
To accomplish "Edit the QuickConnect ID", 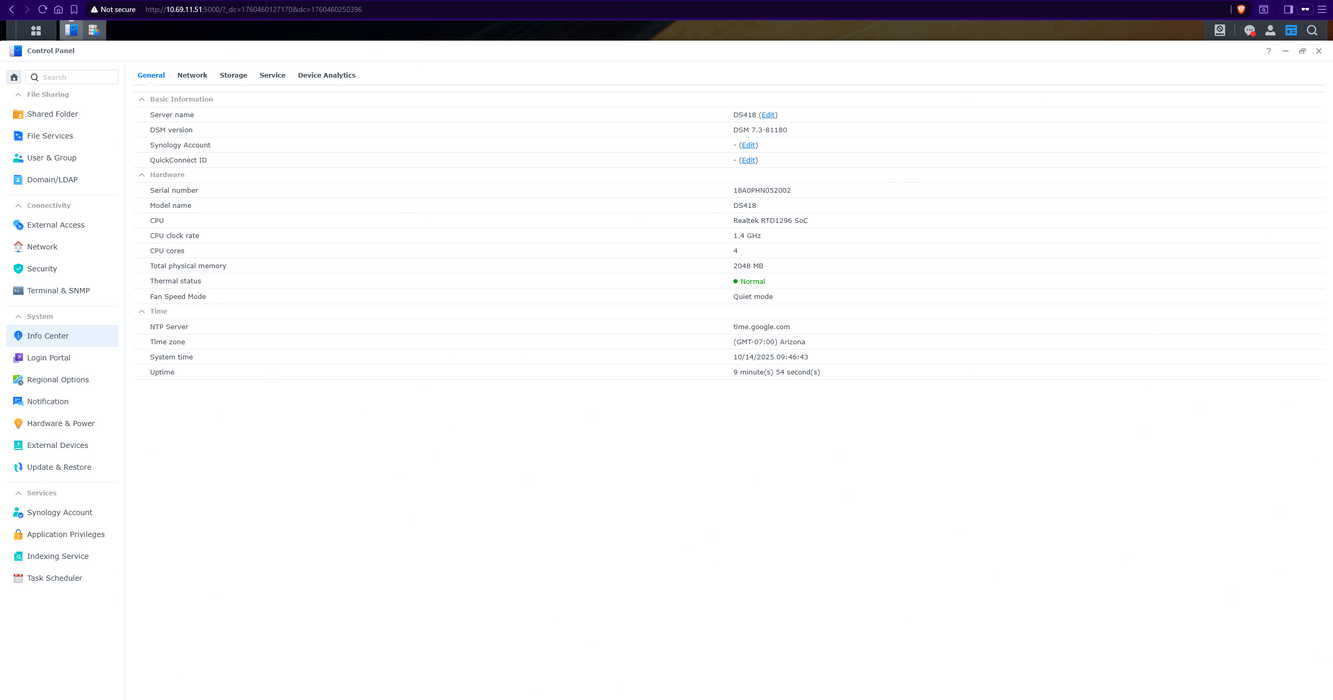I will coord(748,160).
